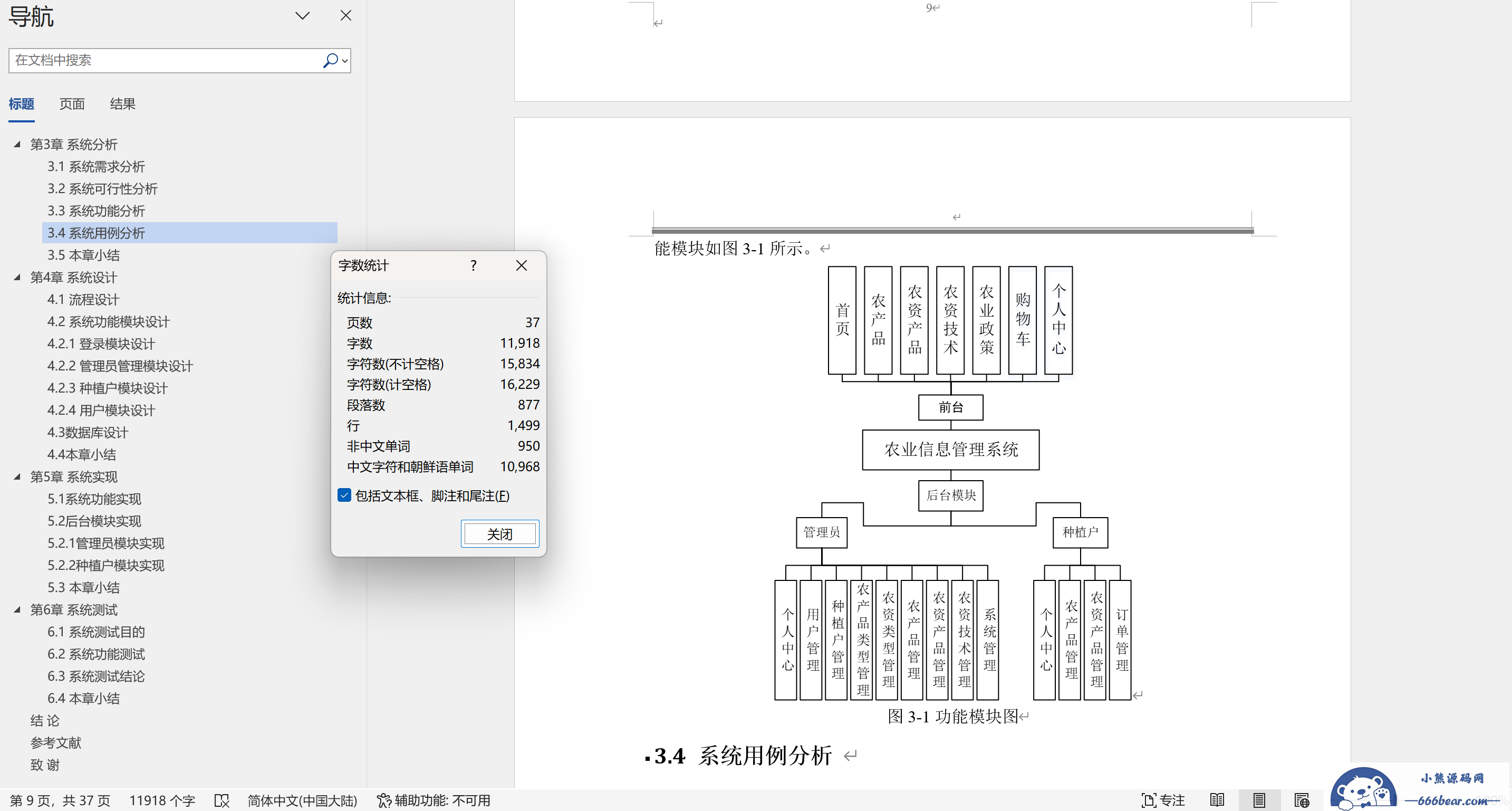1512x811 pixels.
Task: Go to heading 参考文献
Action: [56, 743]
